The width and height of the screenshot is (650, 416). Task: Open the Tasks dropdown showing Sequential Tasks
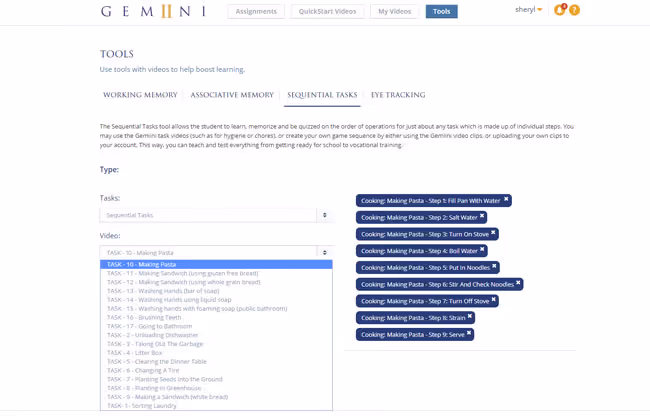[215, 215]
